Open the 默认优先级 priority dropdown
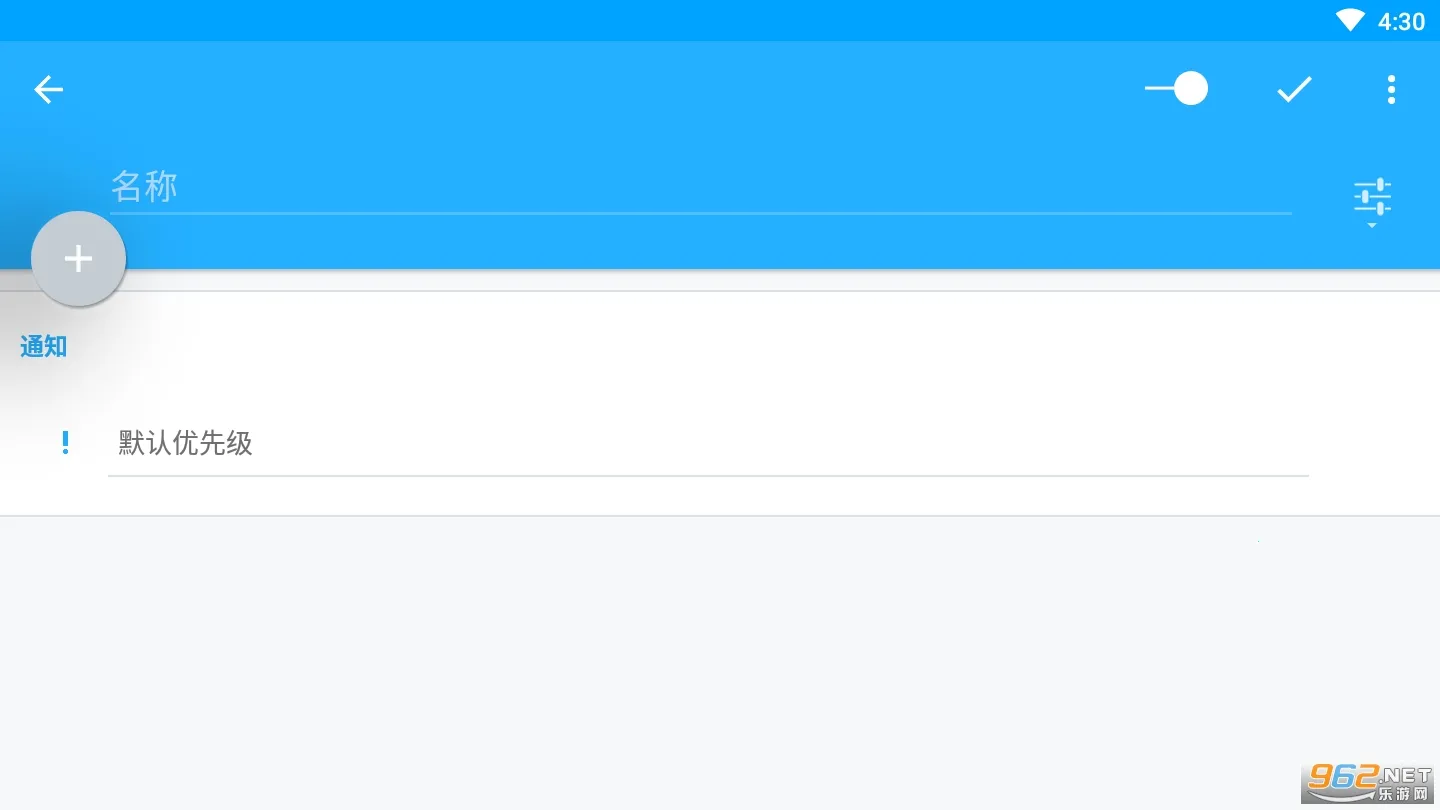This screenshot has width=1440, height=810. [708, 443]
